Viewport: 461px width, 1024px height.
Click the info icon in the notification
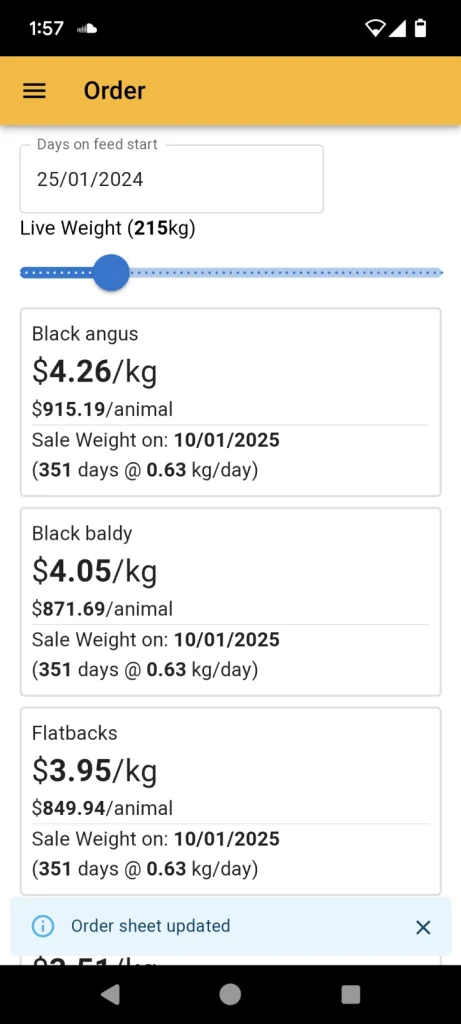(43, 926)
